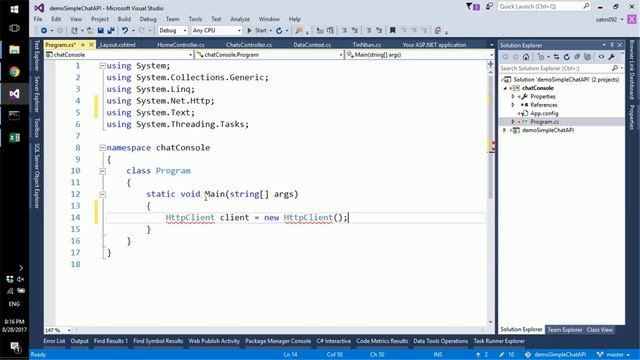Switch to the HomeController.cs tab
The width and height of the screenshot is (640, 360).
[x=181, y=45]
